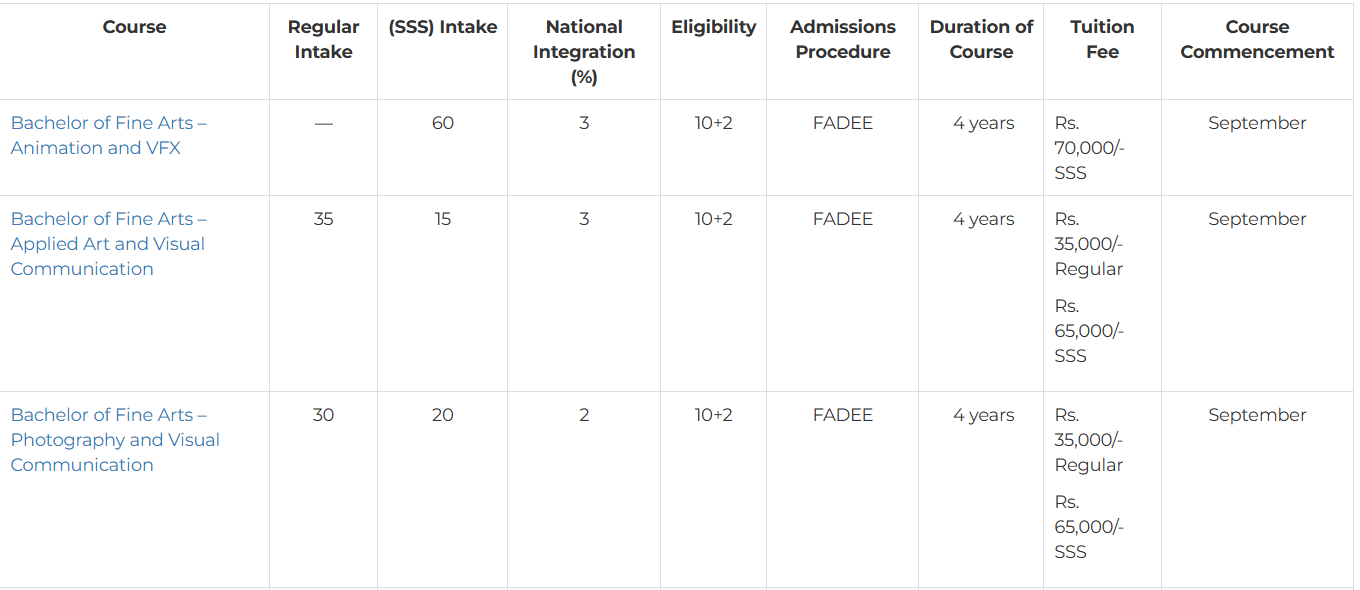The image size is (1360, 590).
Task: Click the dash in Animation and VFX row
Action: click(323, 123)
